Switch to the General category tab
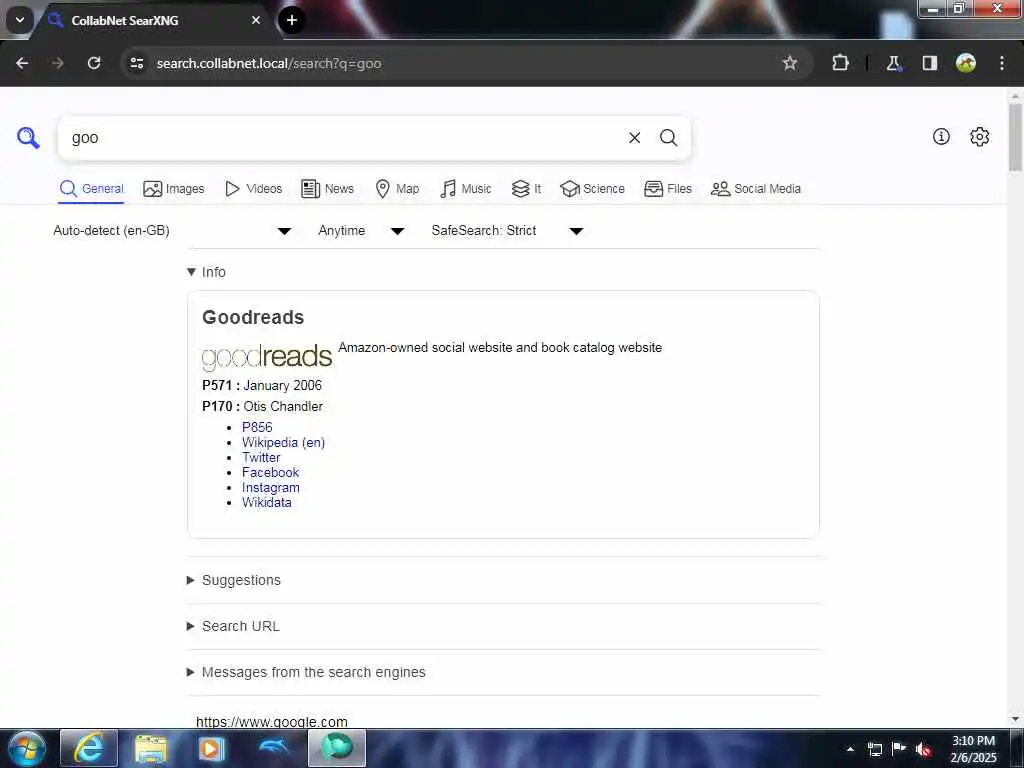1024x768 pixels. 91,189
